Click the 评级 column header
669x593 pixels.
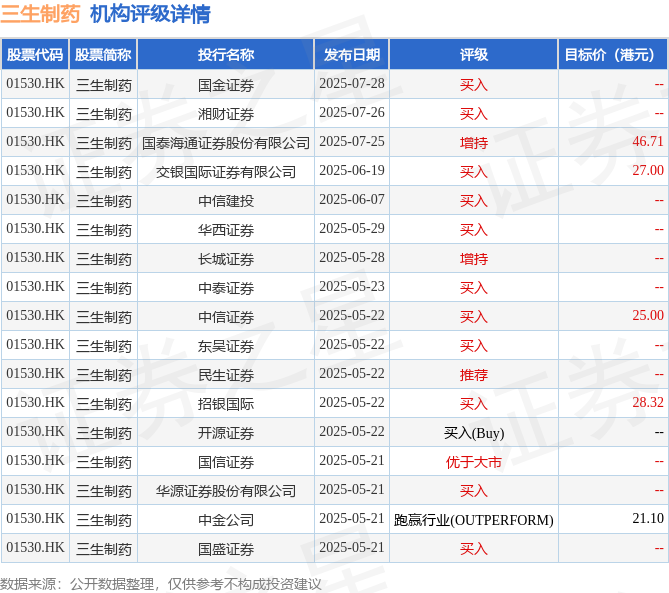tap(474, 54)
